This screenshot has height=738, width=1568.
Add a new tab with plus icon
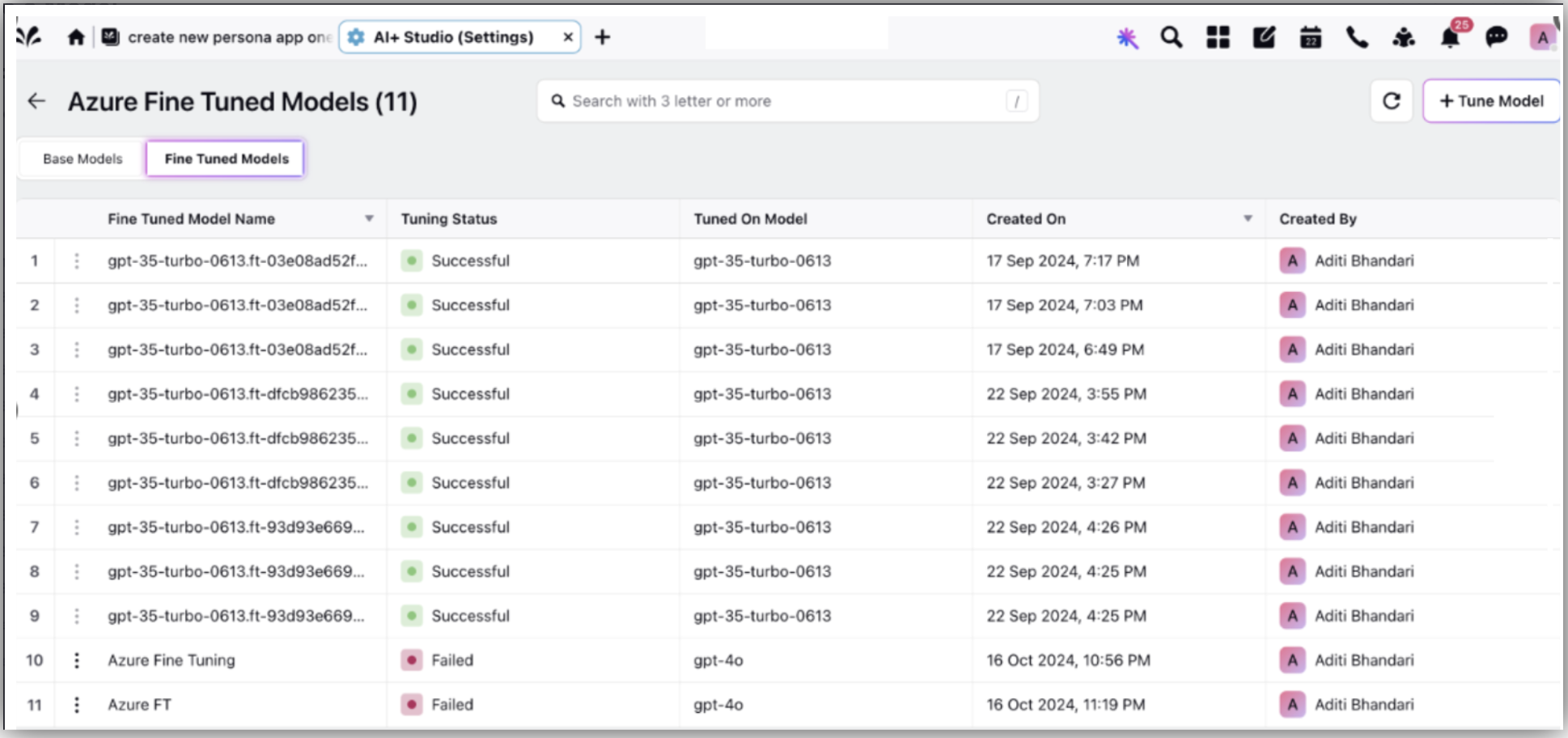pos(602,37)
